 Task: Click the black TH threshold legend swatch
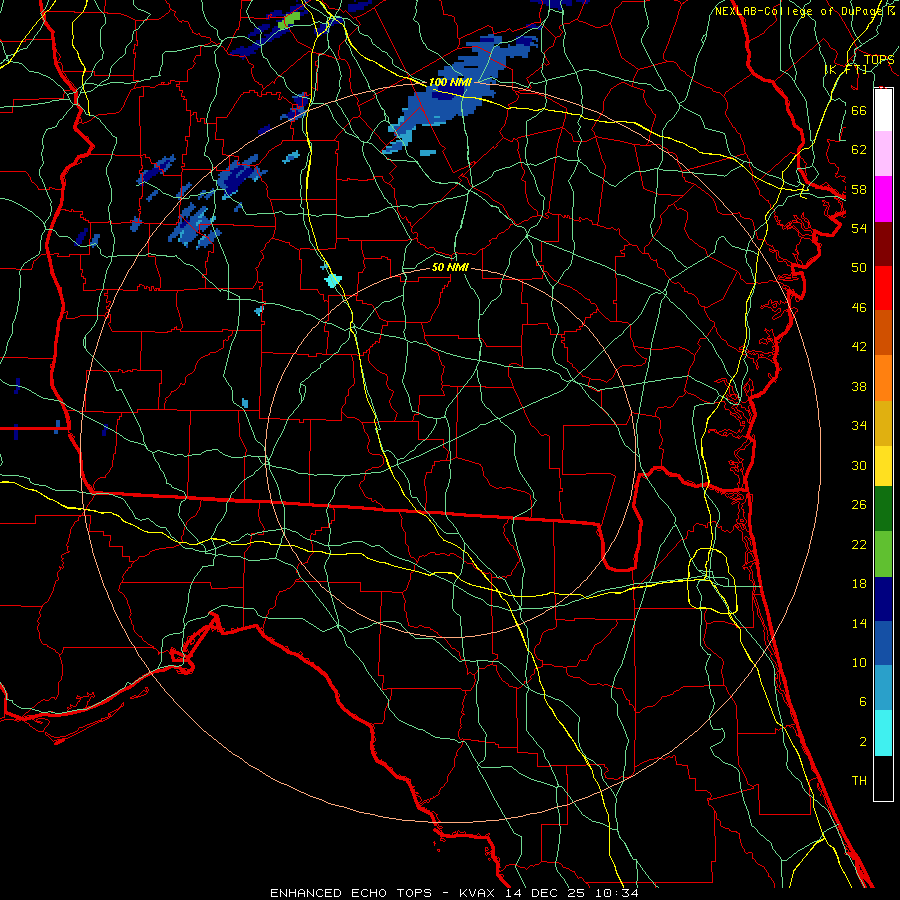point(883,778)
